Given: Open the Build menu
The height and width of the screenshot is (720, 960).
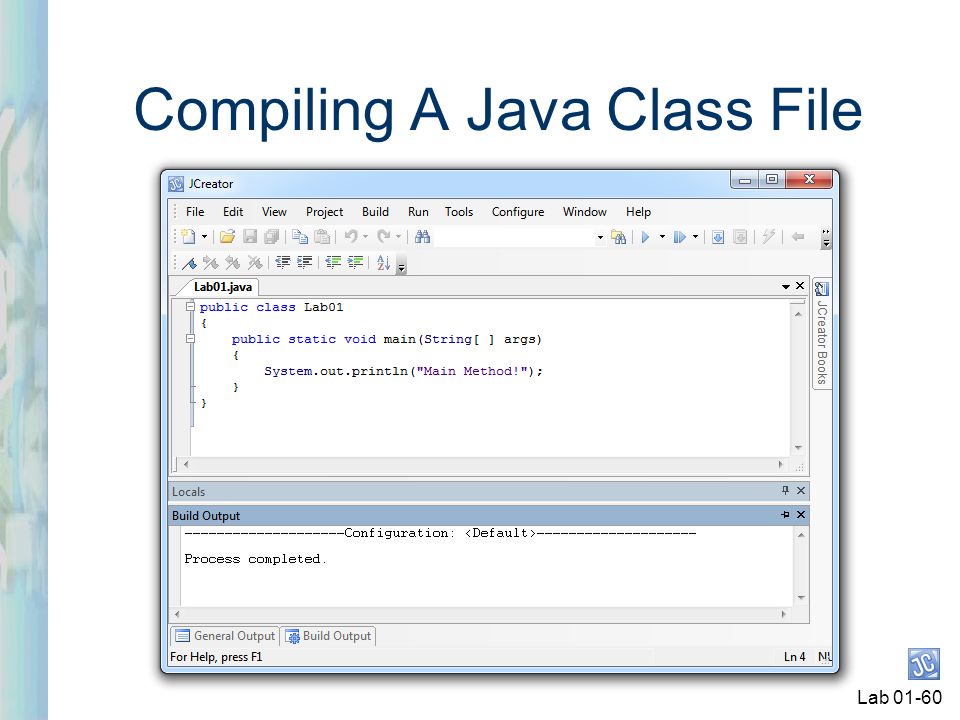Looking at the screenshot, I should coord(375,212).
